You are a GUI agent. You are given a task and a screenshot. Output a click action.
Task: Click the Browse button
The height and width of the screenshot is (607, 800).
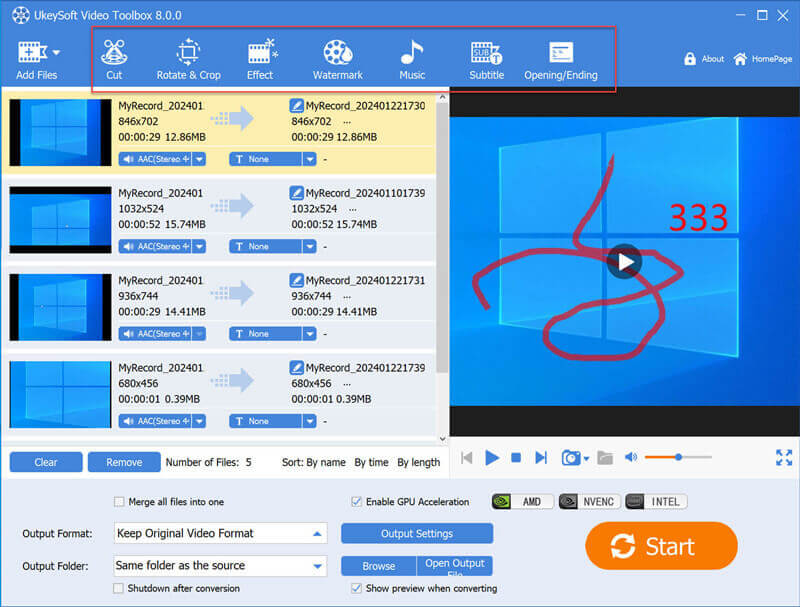click(379, 566)
